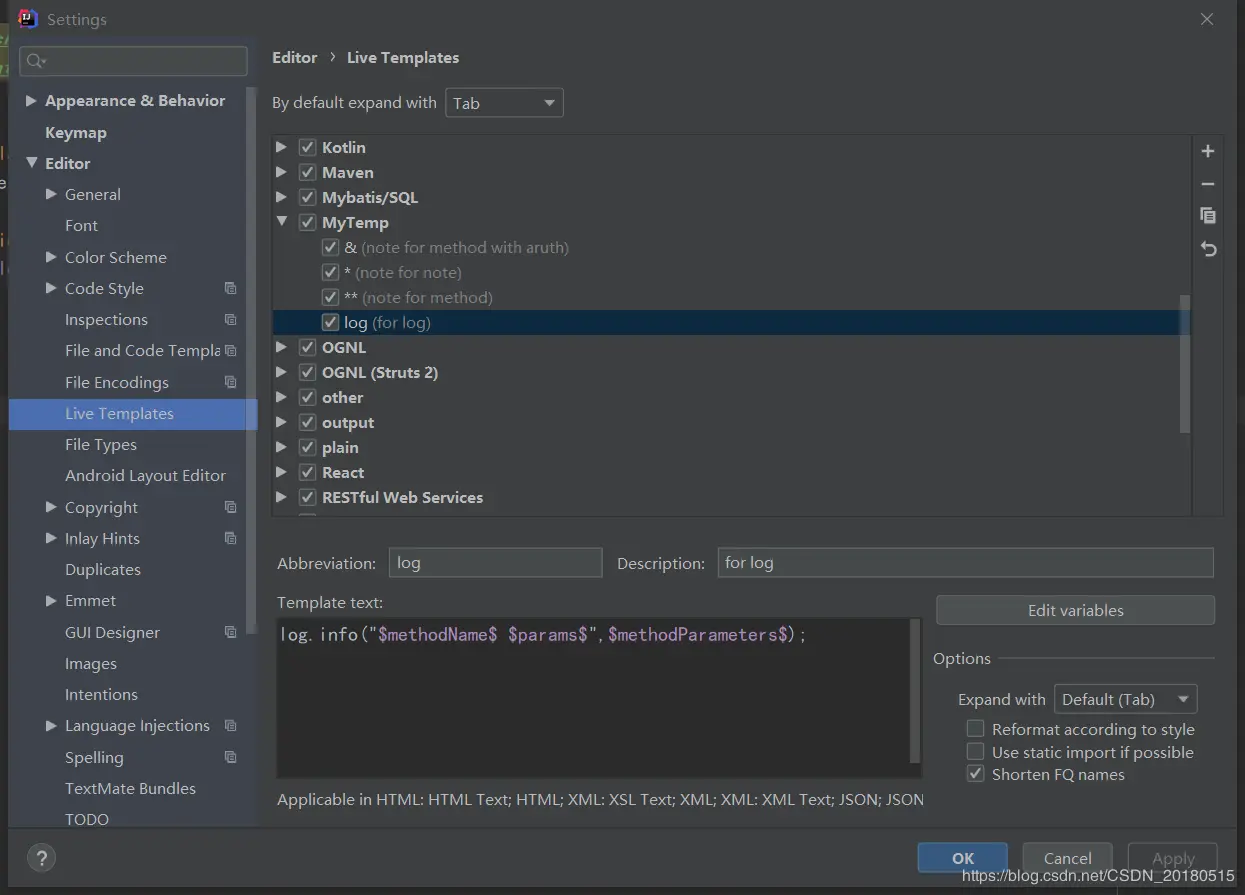
Task: Collapse the Editor settings section
Action: coord(31,163)
